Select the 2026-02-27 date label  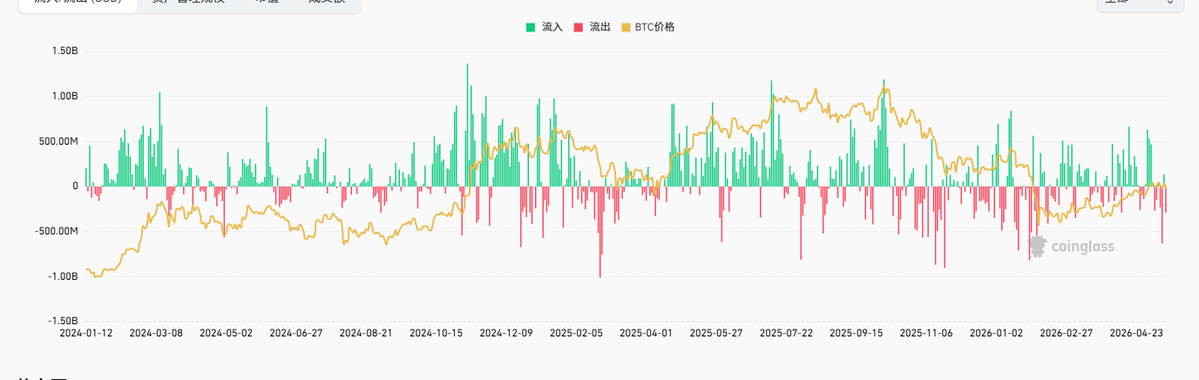tap(1067, 333)
